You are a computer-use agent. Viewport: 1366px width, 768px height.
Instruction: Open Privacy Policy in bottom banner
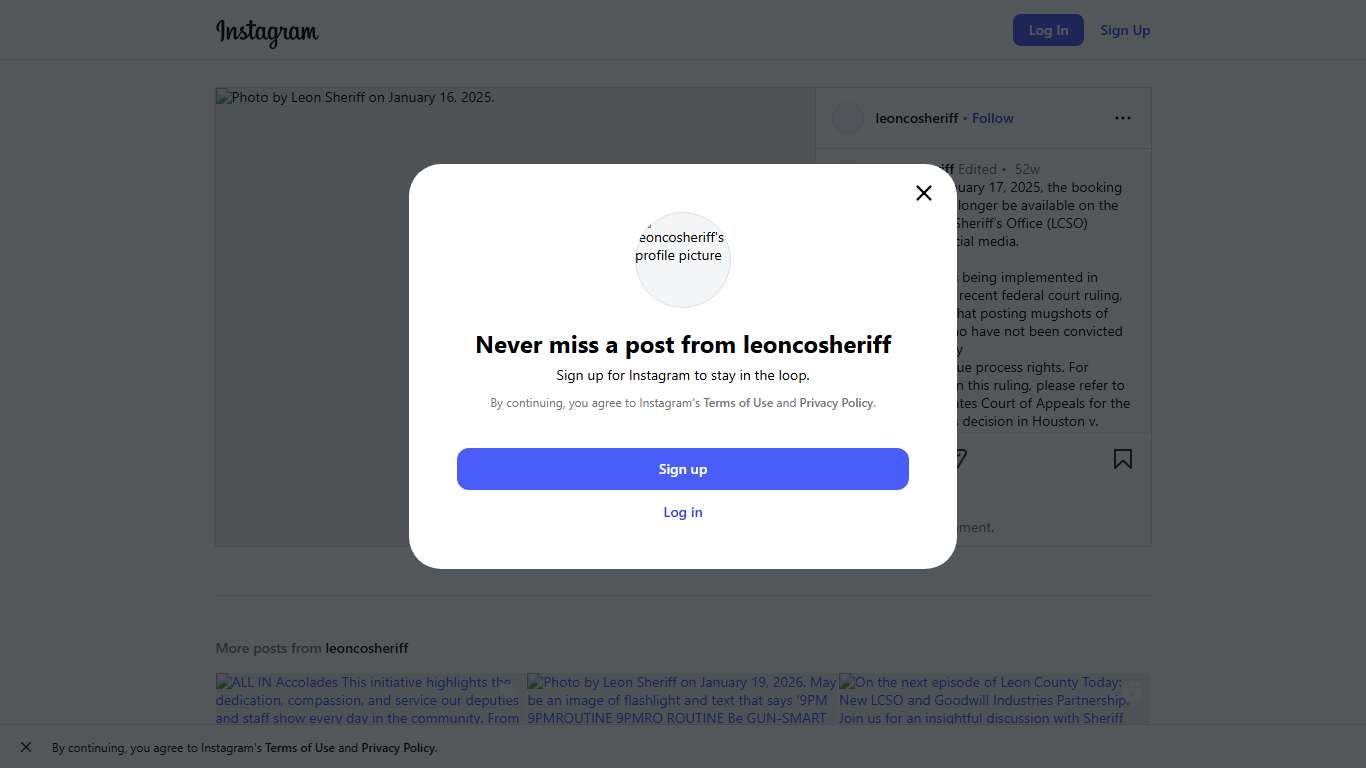tap(398, 748)
